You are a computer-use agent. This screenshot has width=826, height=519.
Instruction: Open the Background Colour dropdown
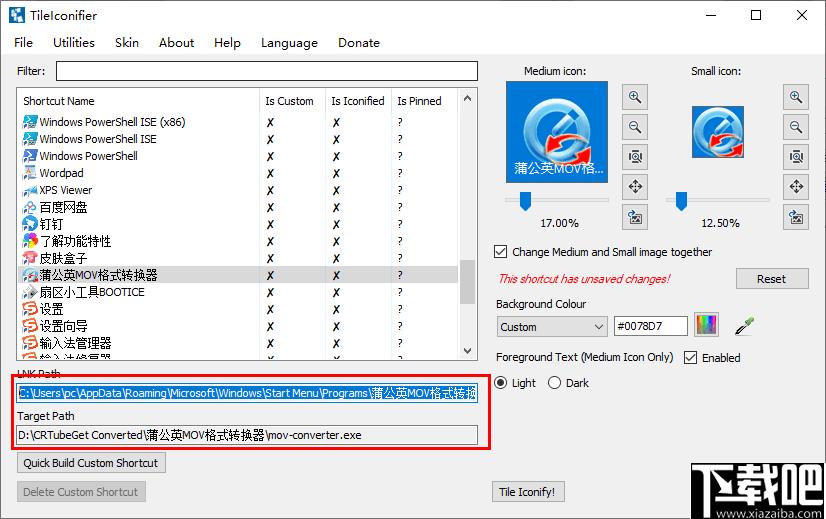pos(552,327)
